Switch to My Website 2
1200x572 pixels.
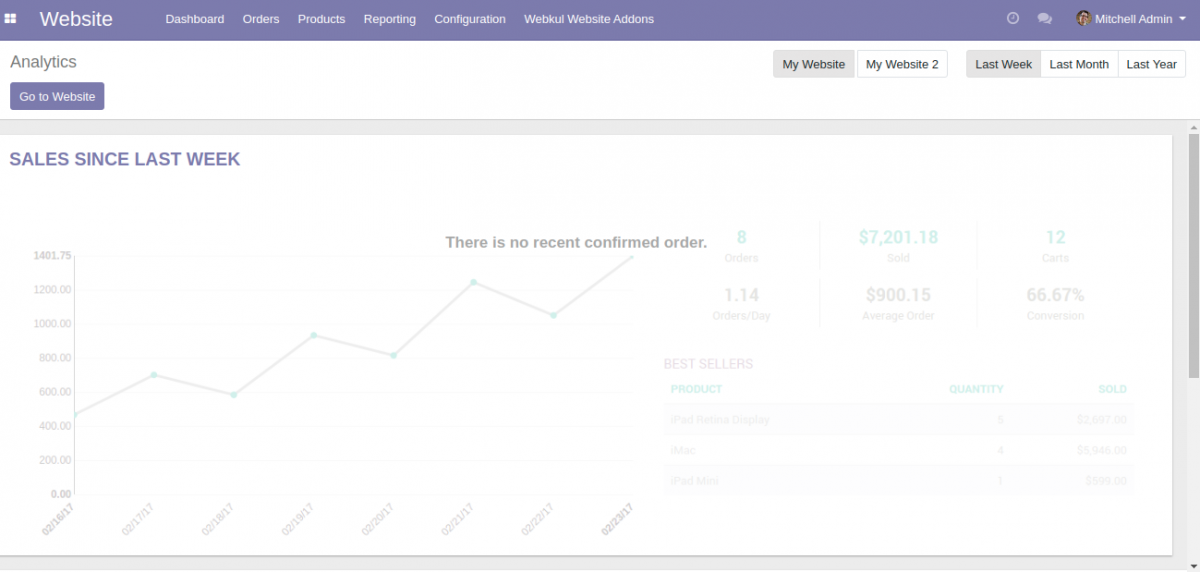[902, 64]
